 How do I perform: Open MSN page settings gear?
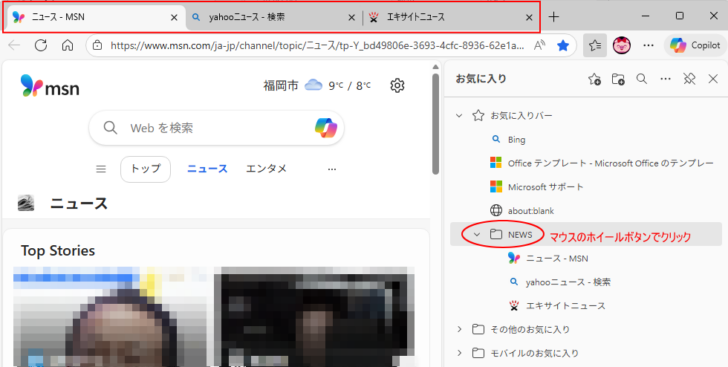(397, 85)
